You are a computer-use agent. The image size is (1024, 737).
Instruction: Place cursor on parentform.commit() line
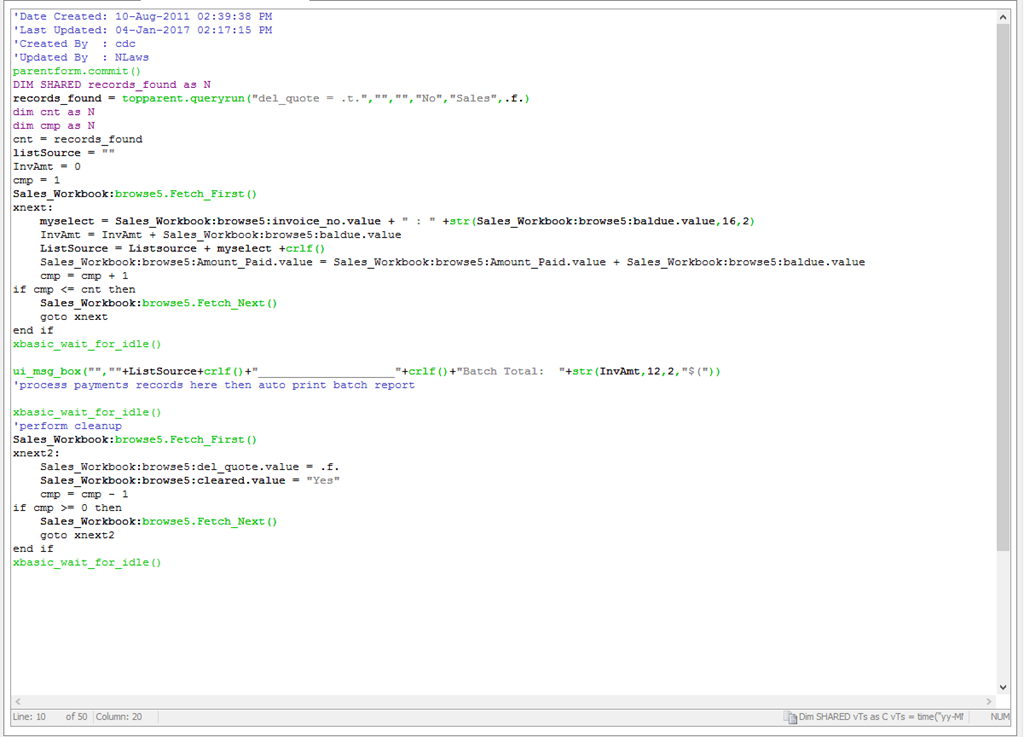[77, 71]
